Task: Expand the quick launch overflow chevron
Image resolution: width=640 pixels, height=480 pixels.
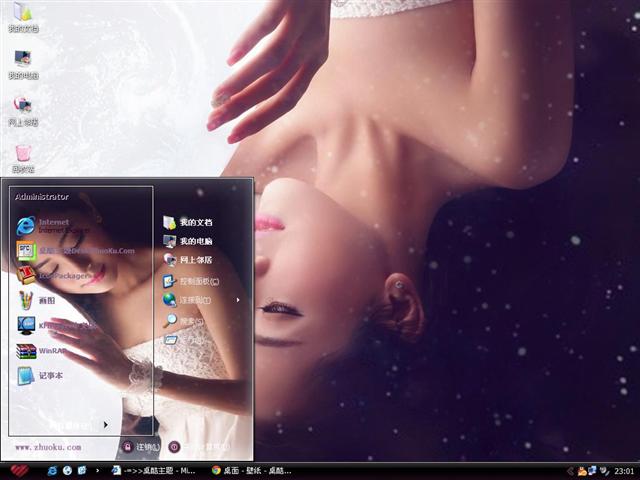Action: (97, 471)
